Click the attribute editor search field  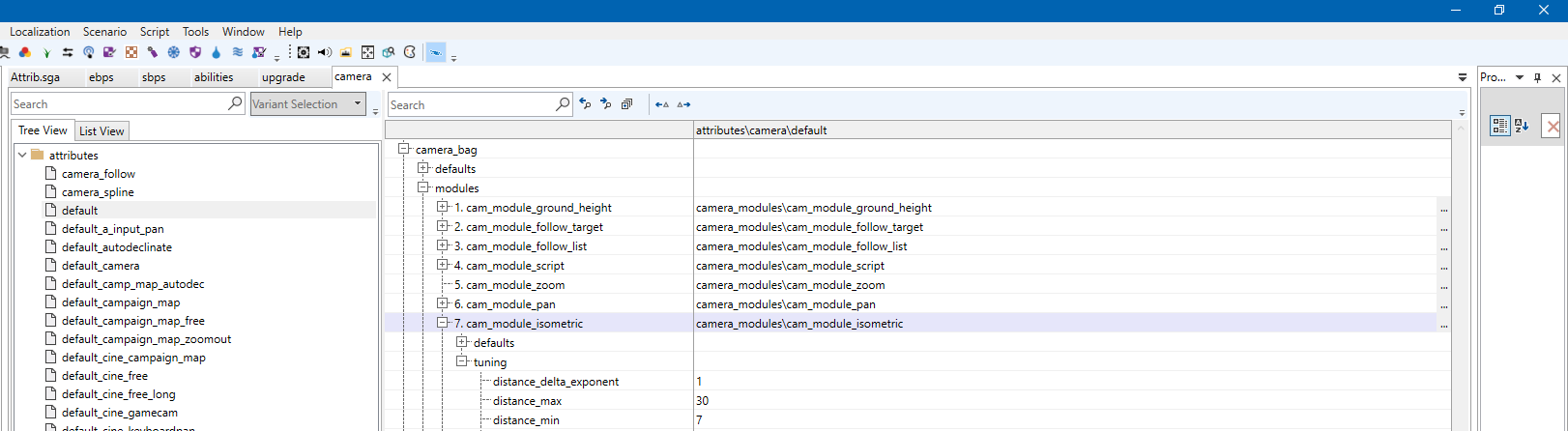pos(470,104)
